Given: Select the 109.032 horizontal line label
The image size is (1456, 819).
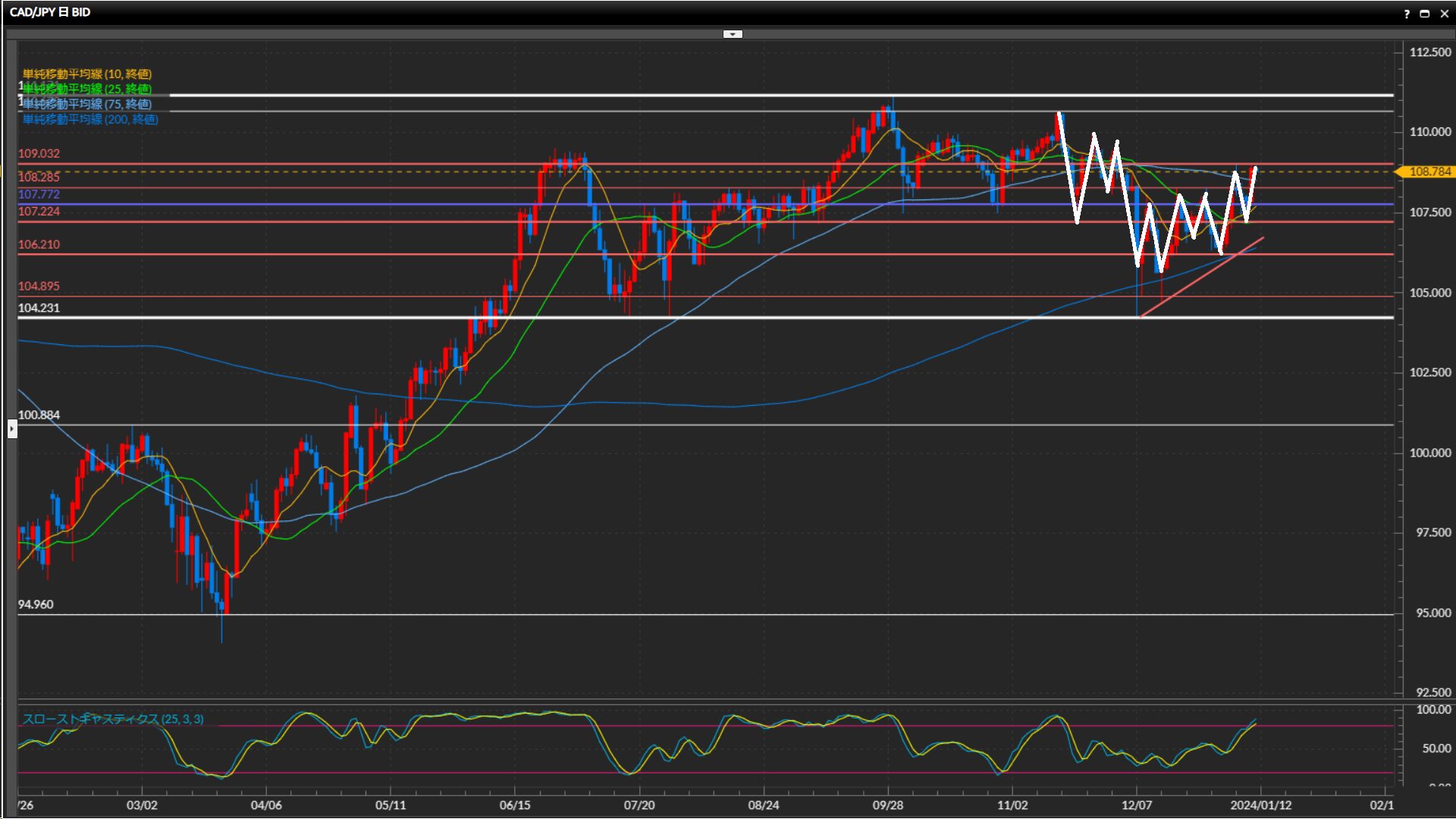Looking at the screenshot, I should pos(39,153).
